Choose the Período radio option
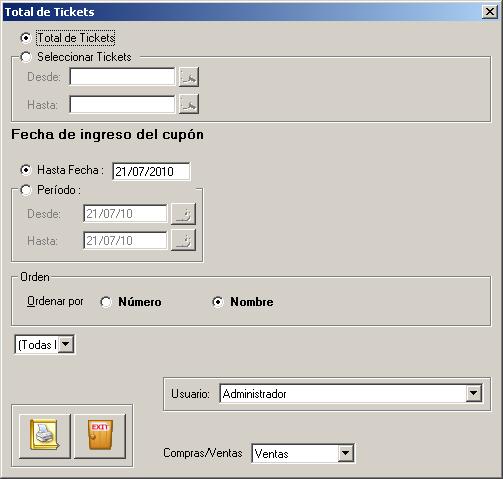Image resolution: width=503 pixels, height=479 pixels. (x=26, y=190)
